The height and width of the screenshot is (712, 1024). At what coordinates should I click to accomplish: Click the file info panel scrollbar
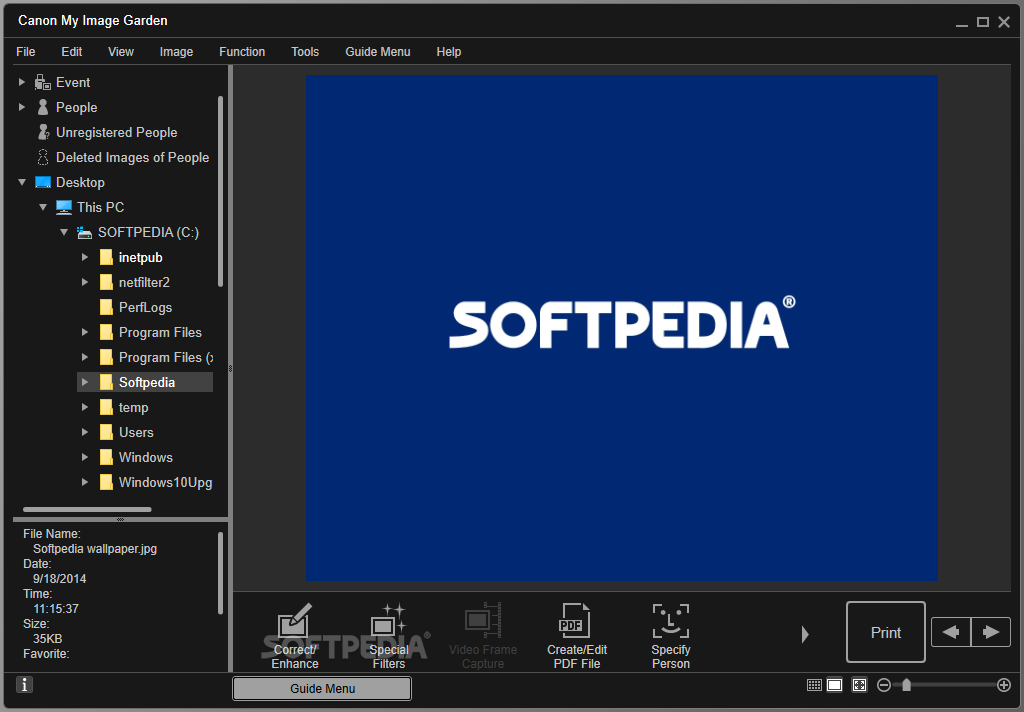221,574
